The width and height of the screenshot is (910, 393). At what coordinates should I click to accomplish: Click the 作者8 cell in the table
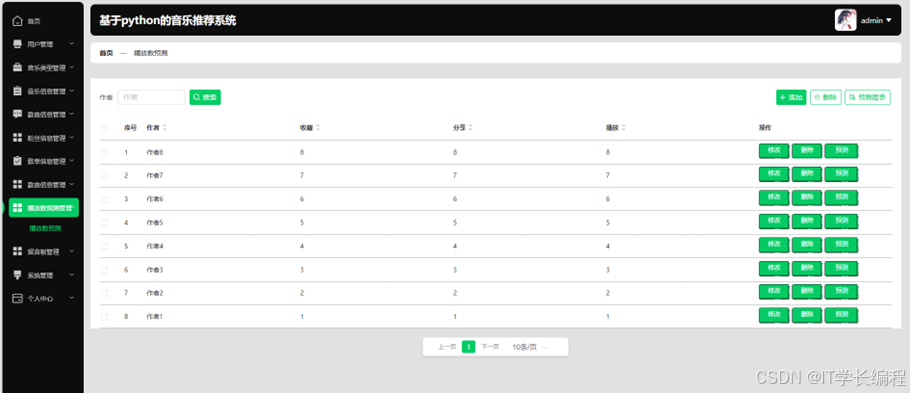click(155, 152)
